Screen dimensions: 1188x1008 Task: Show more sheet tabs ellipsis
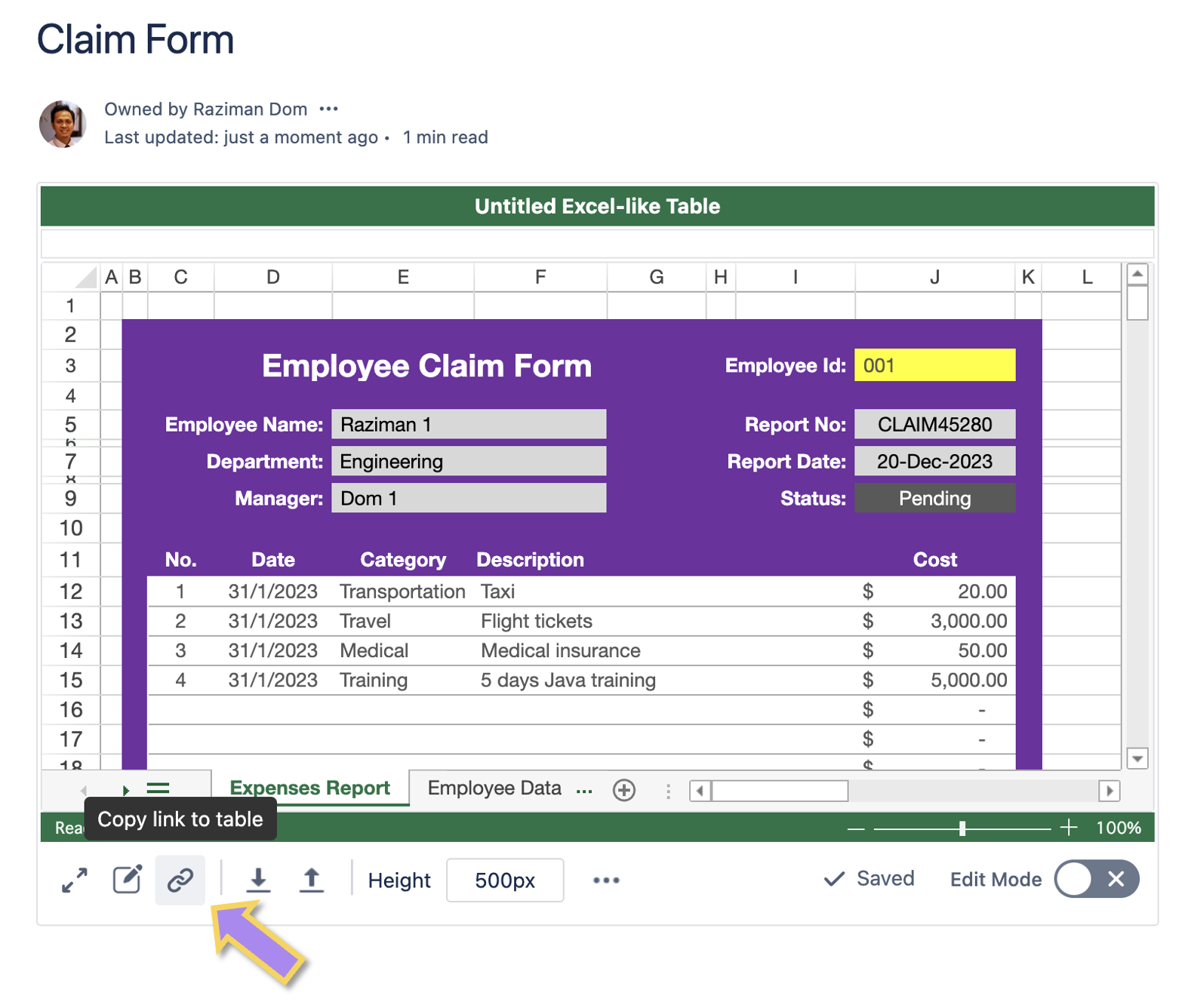tap(584, 790)
